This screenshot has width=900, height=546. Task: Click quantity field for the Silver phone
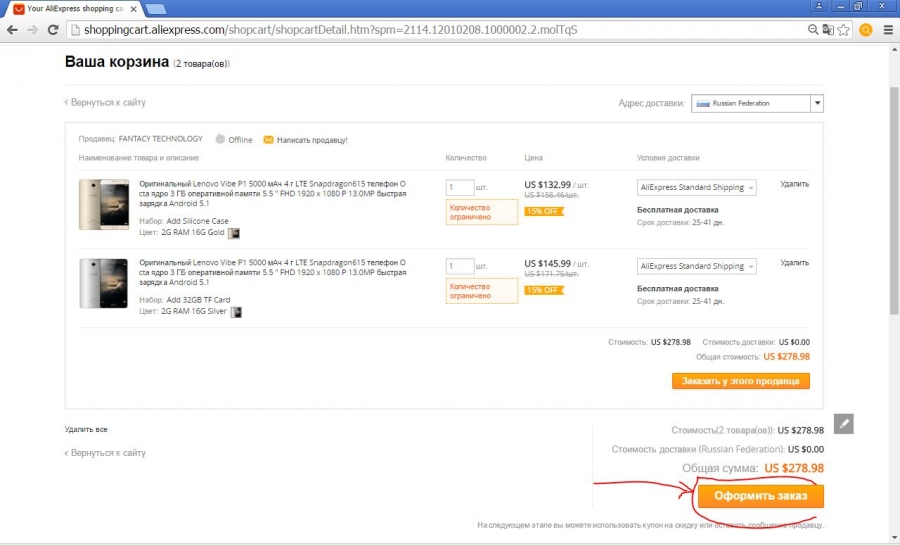point(460,266)
